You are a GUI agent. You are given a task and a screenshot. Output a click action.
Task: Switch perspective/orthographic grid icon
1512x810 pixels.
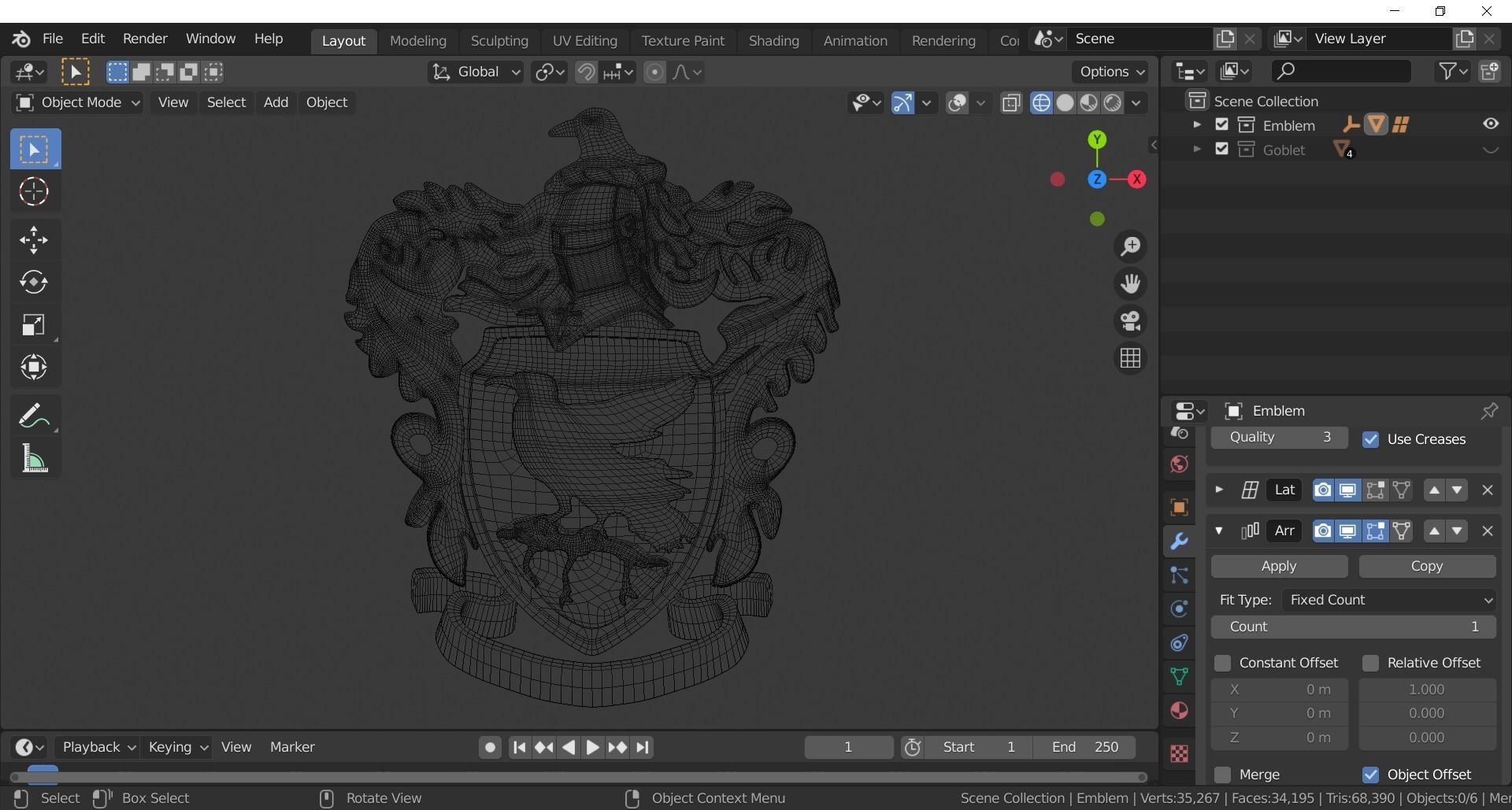click(1130, 358)
